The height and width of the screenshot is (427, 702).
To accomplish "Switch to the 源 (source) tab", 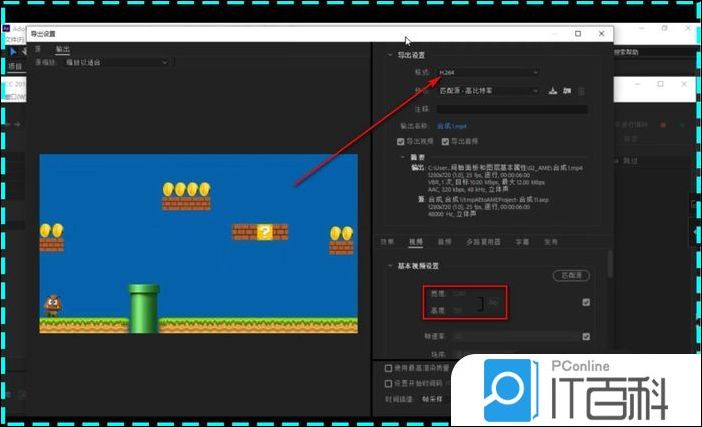I will coord(38,49).
